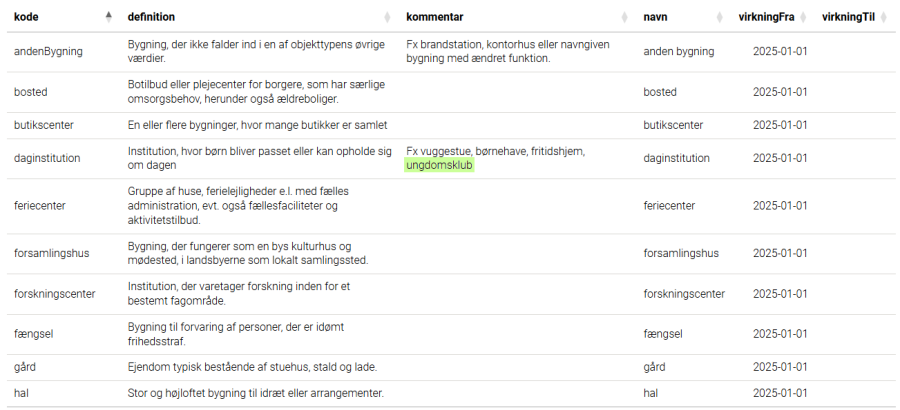Image resolution: width=900 pixels, height=410 pixels.
Task: Sort table by kode column arrow
Action: 108,17
